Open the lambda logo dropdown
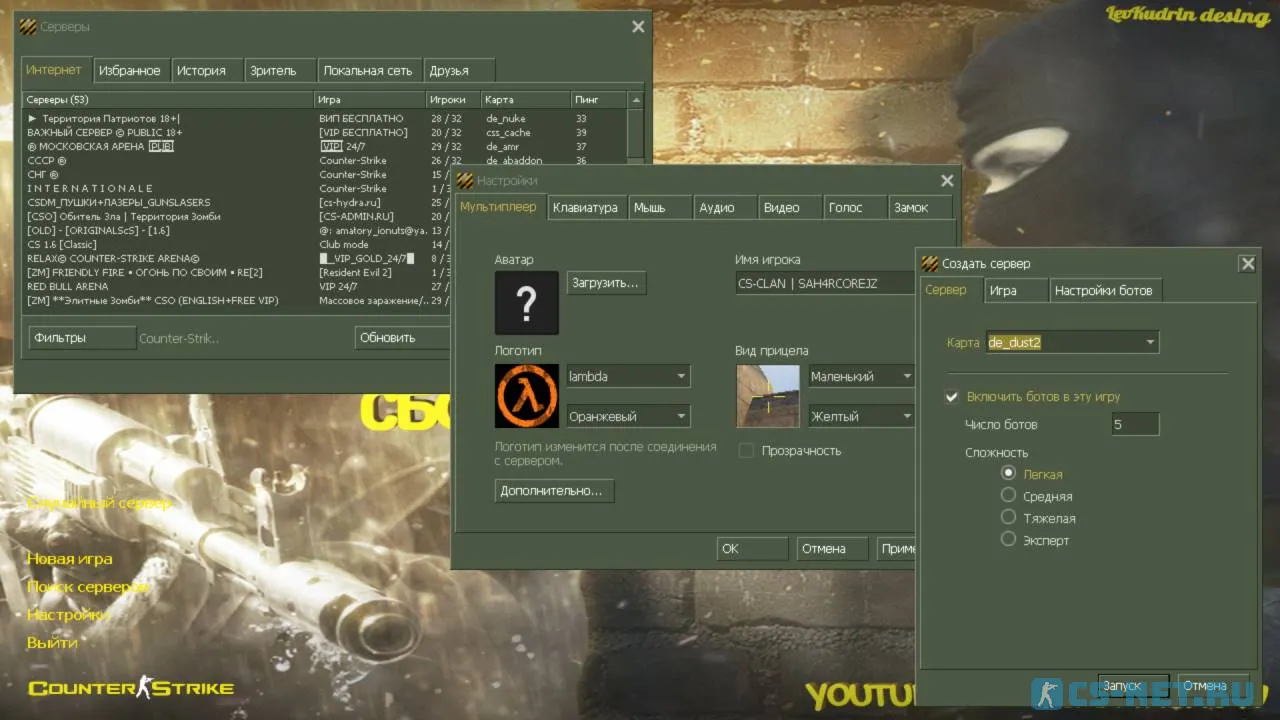1280x720 pixels. pyautogui.click(x=628, y=377)
